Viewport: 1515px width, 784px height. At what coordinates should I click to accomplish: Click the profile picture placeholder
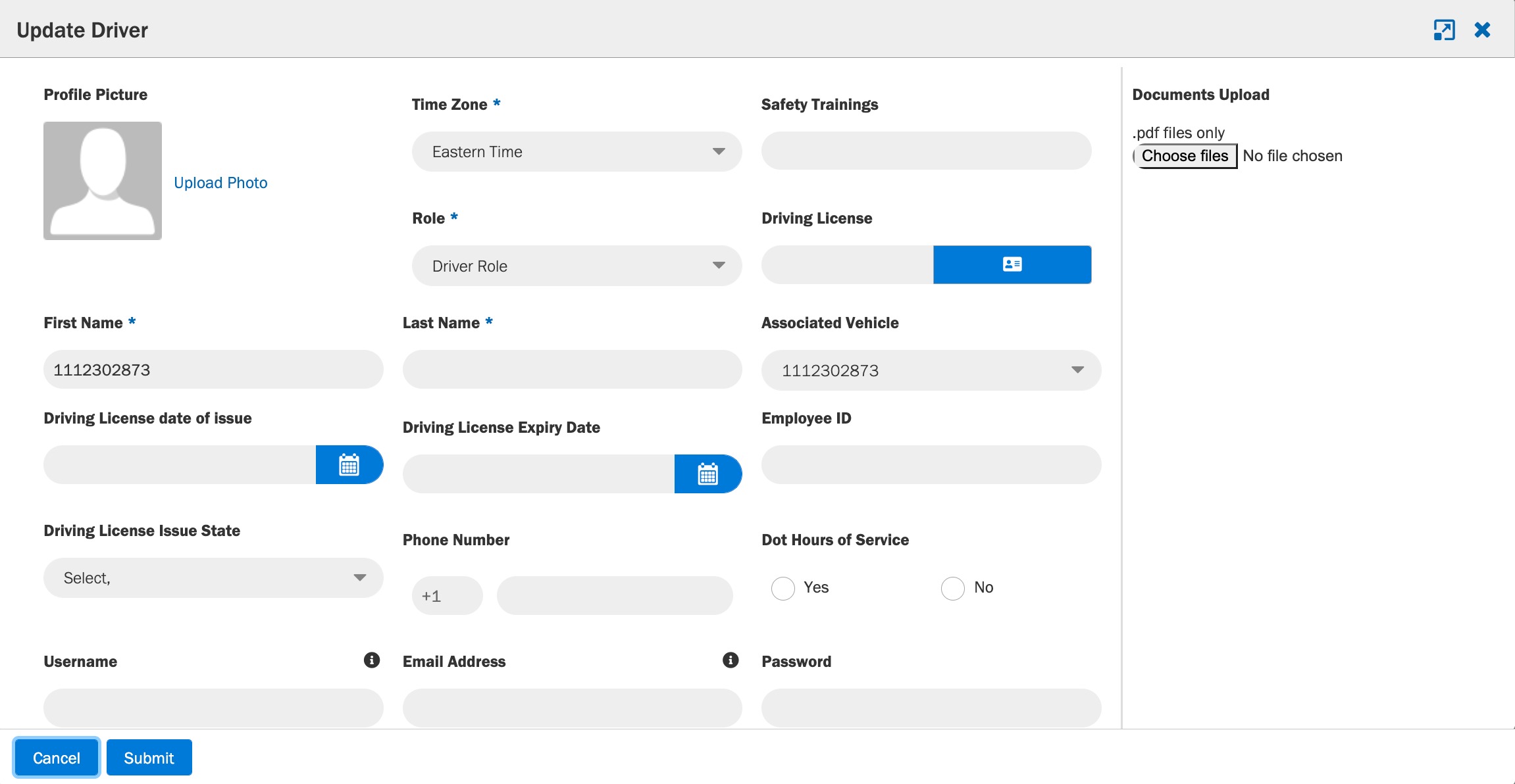pos(103,181)
